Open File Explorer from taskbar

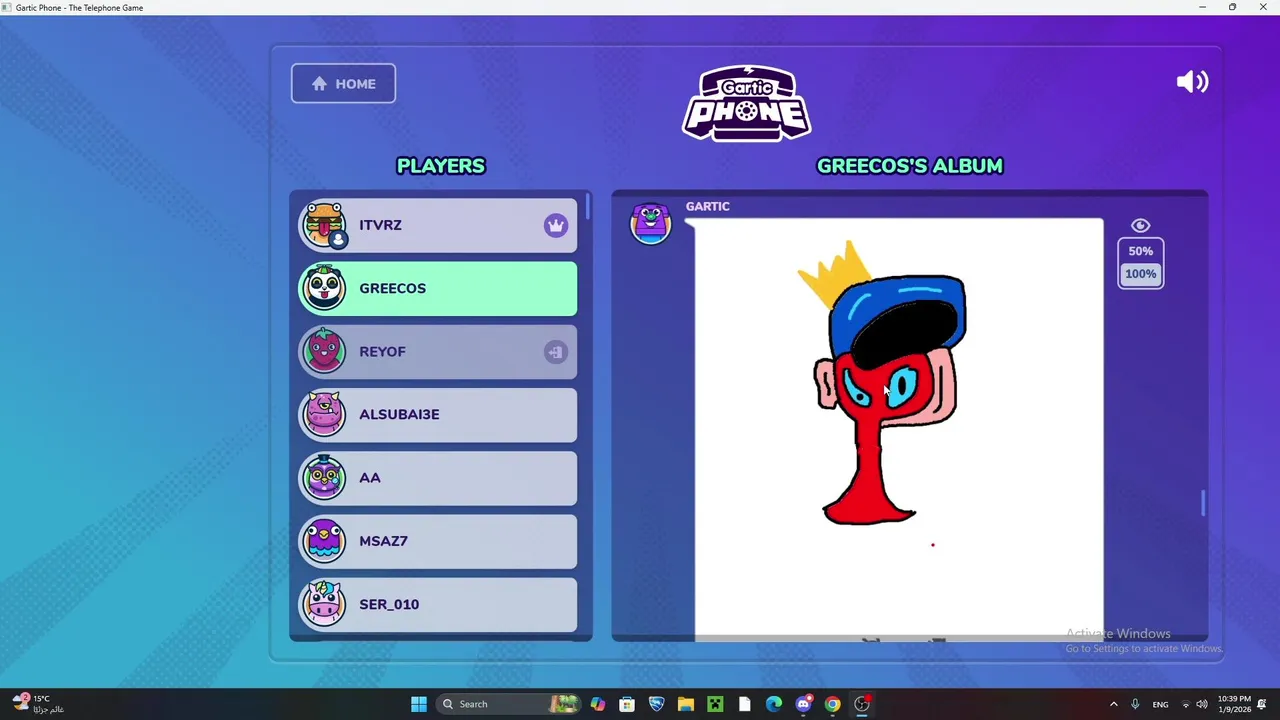685,704
